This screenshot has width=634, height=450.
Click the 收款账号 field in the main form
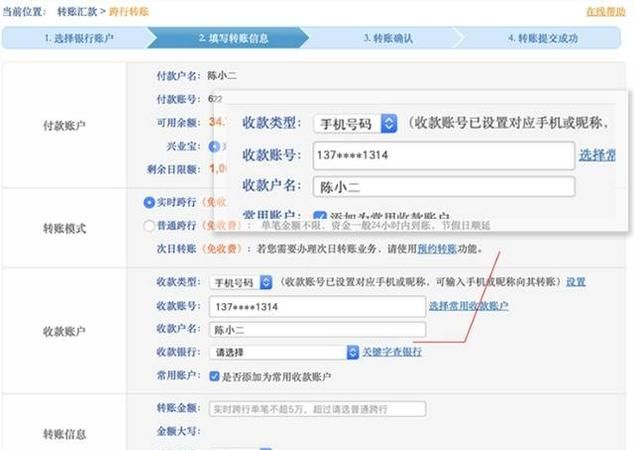(317, 306)
